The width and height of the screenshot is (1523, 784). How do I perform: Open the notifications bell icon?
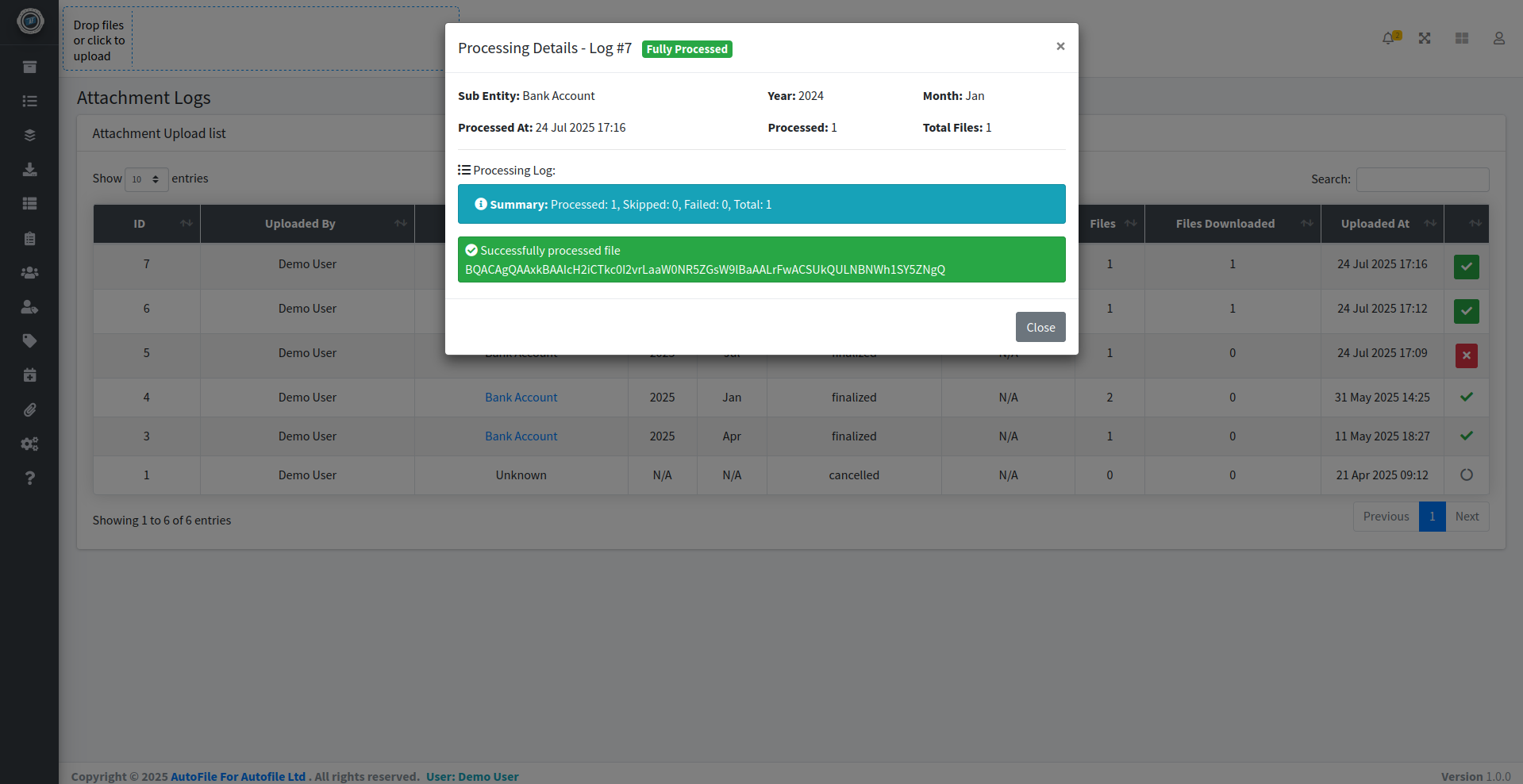click(1389, 37)
